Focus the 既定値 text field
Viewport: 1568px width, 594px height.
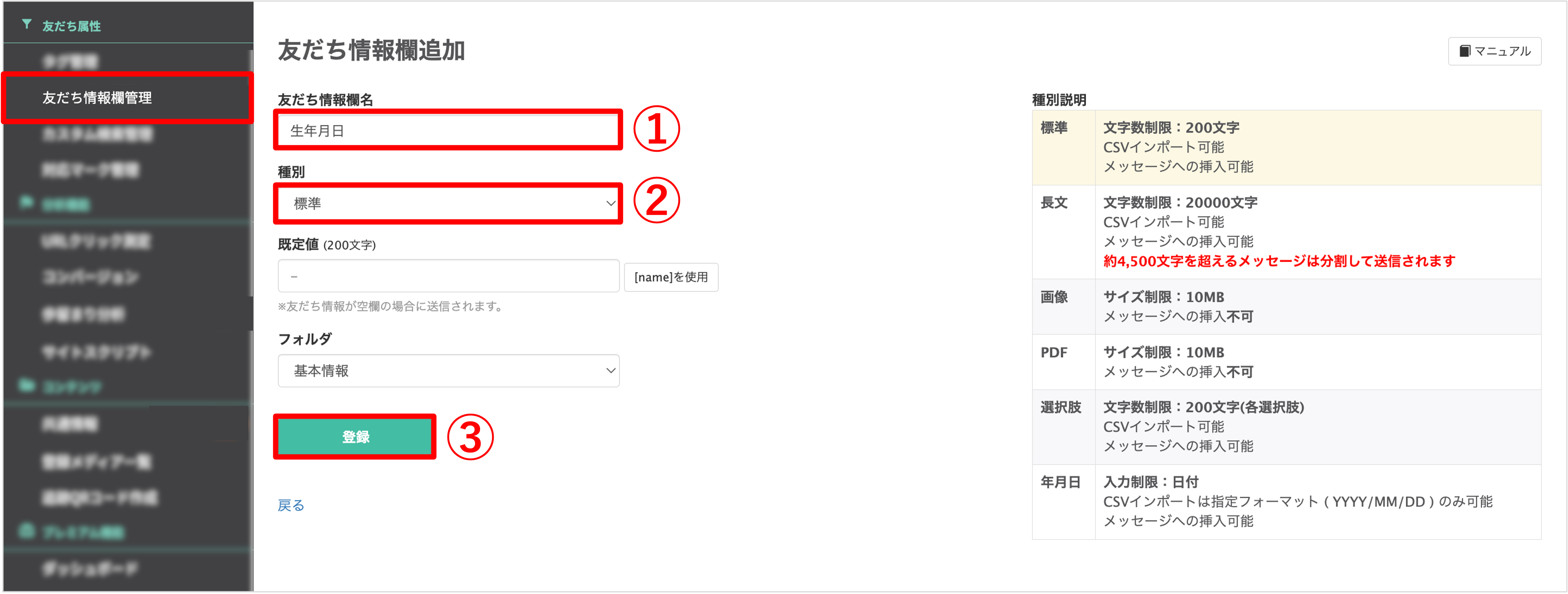pyautogui.click(x=448, y=276)
